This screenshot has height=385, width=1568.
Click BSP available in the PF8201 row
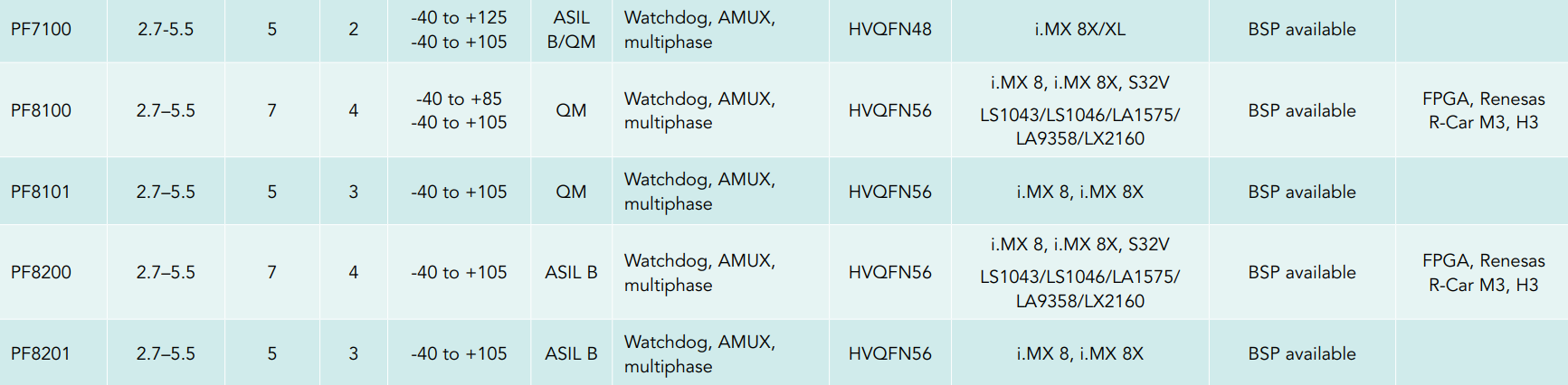tap(1301, 353)
